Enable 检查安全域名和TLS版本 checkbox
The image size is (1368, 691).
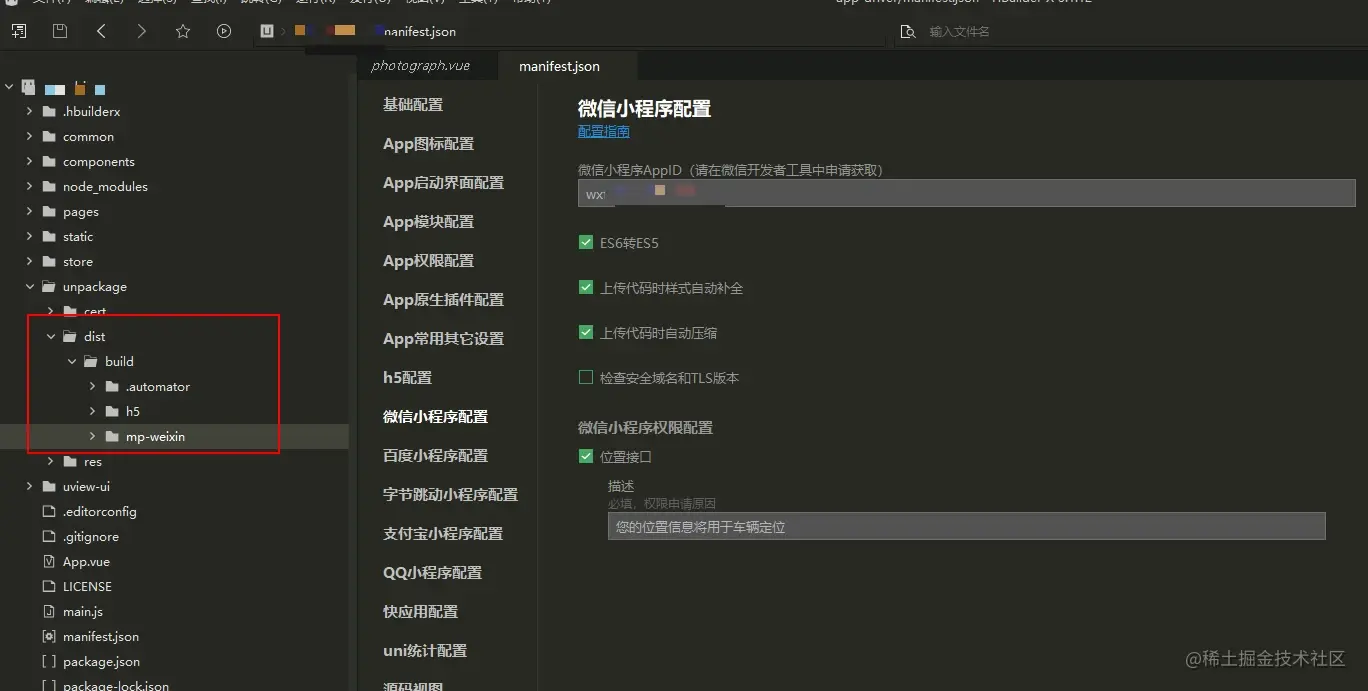(586, 377)
